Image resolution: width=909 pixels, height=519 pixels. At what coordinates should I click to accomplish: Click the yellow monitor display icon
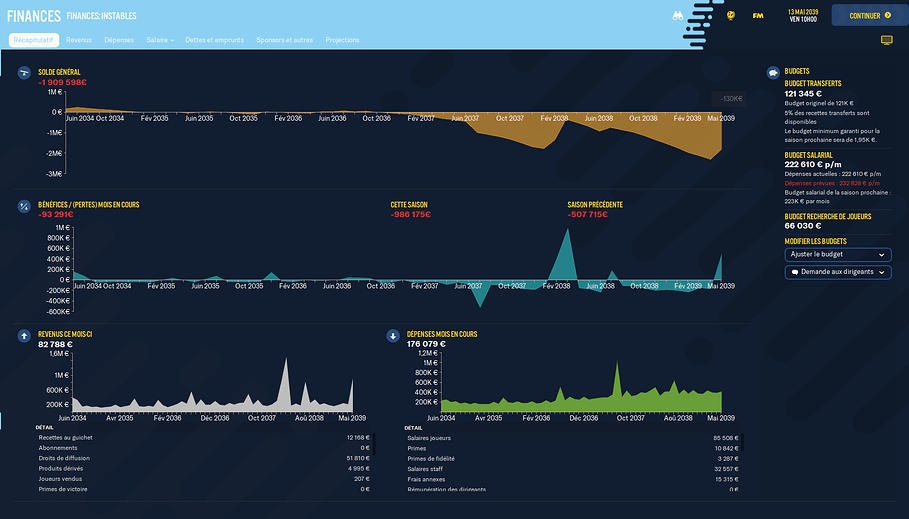886,40
